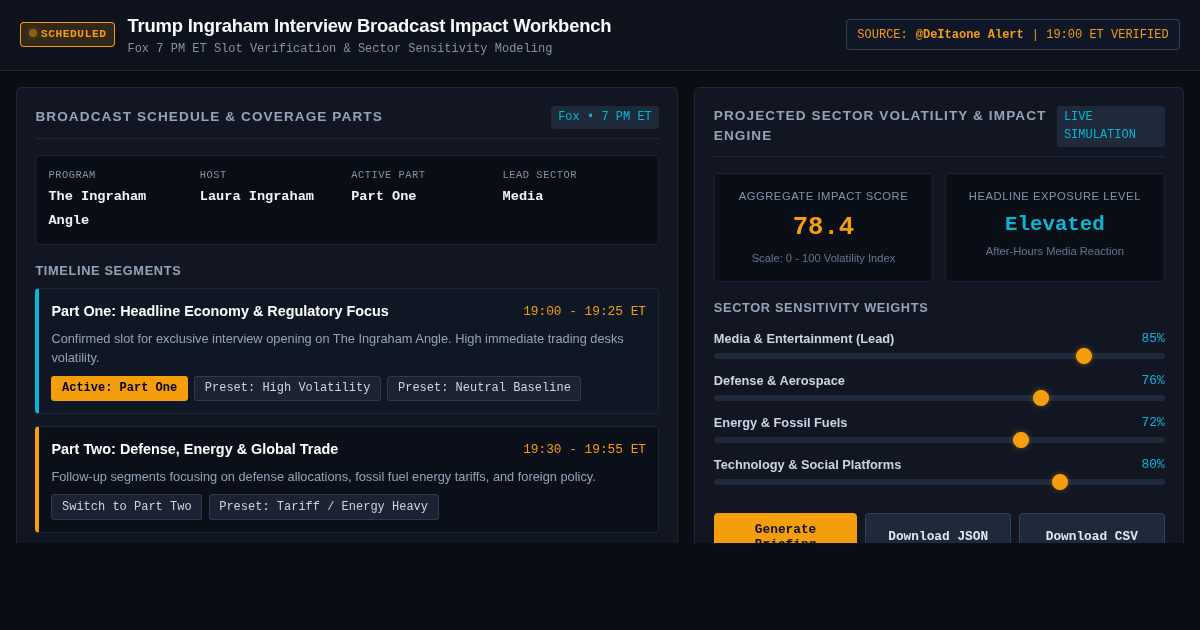Image resolution: width=1200 pixels, height=630 pixels.
Task: Adjust Technology & Social Platforms slider
Action: tap(939, 482)
